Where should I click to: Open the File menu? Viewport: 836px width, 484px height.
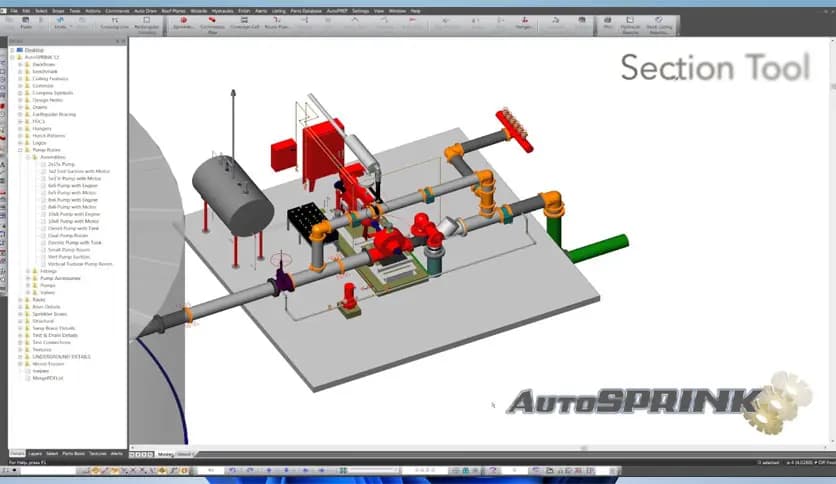[x=14, y=11]
